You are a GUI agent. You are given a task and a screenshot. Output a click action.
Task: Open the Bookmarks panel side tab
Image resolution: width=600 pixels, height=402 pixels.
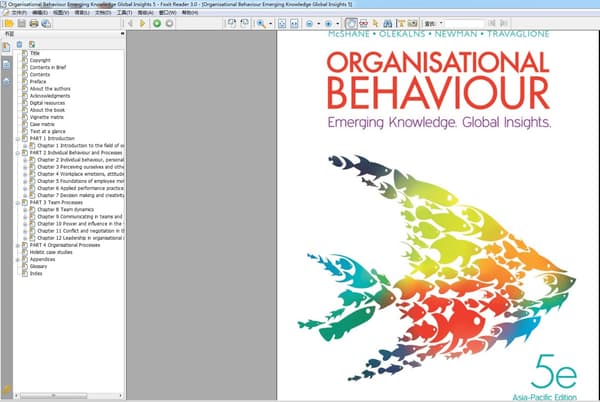pyautogui.click(x=6, y=47)
